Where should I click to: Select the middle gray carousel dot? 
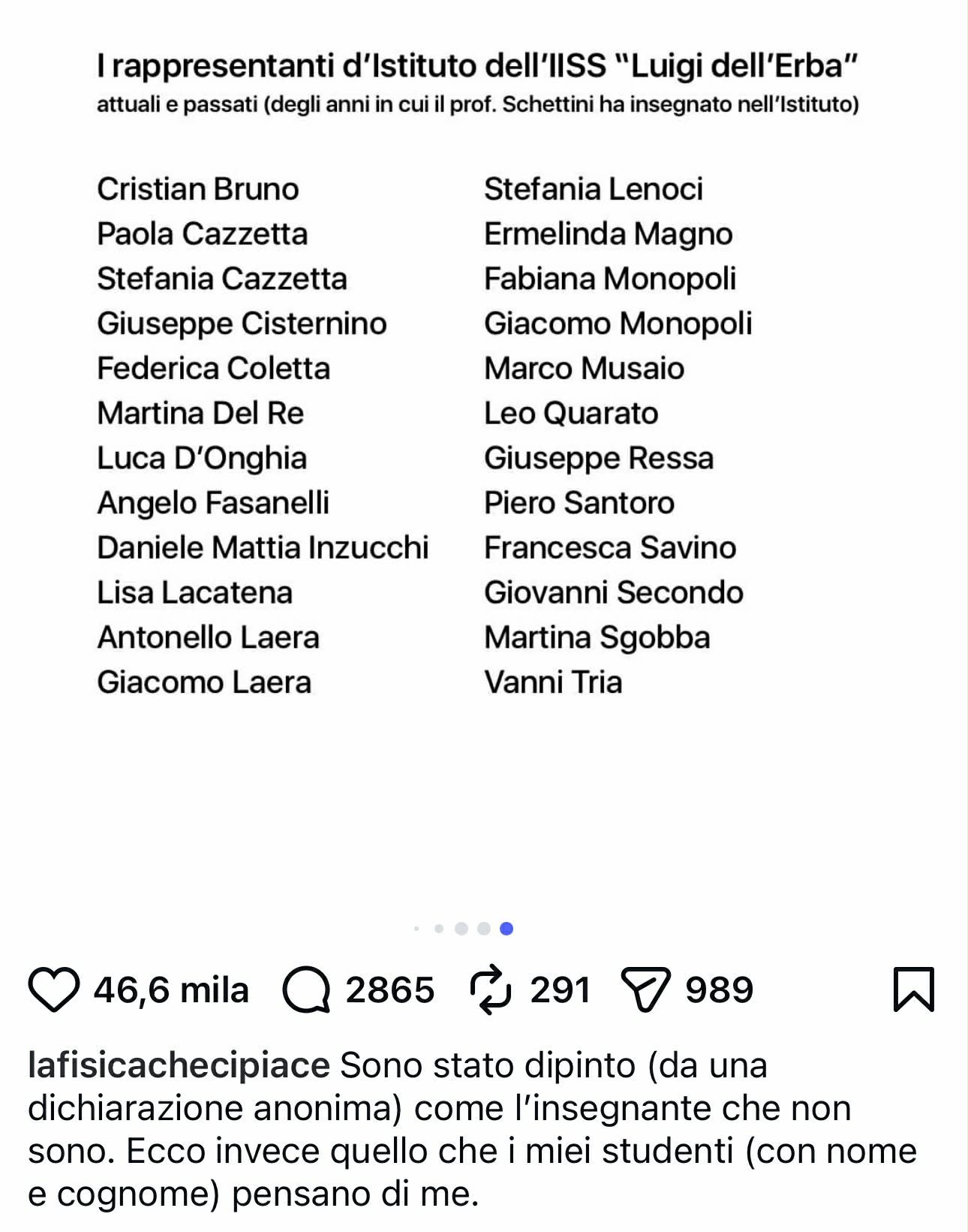(x=461, y=929)
